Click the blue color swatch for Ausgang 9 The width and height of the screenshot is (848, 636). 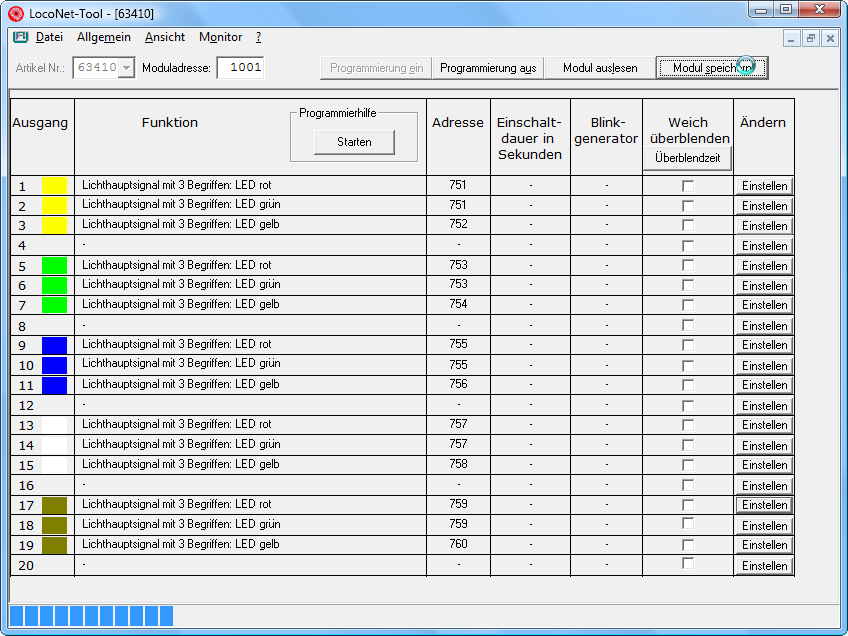(x=55, y=345)
